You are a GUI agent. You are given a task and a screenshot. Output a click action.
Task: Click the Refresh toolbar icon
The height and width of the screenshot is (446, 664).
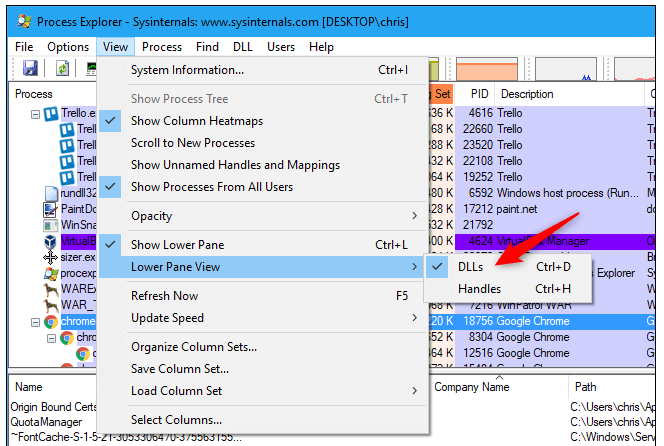pos(62,68)
